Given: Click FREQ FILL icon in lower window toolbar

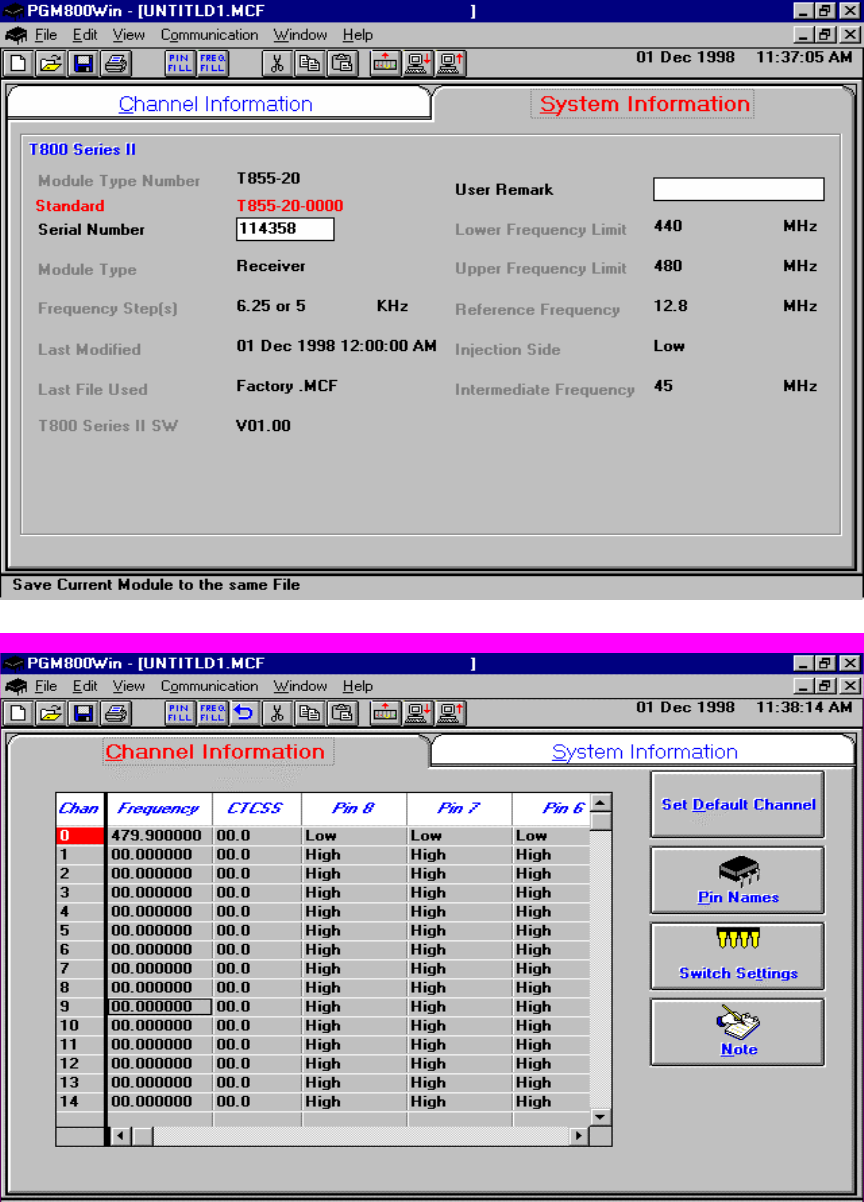Looking at the screenshot, I should click(212, 712).
